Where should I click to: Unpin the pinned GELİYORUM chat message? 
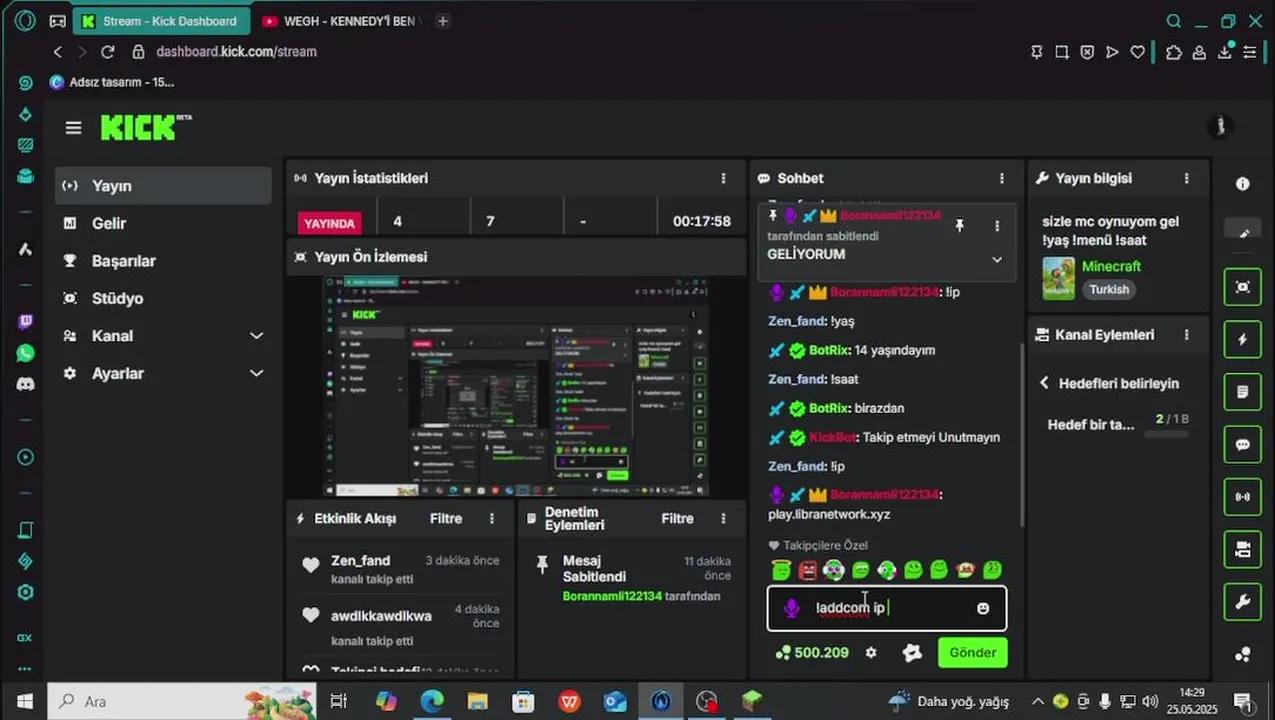[x=960, y=226]
